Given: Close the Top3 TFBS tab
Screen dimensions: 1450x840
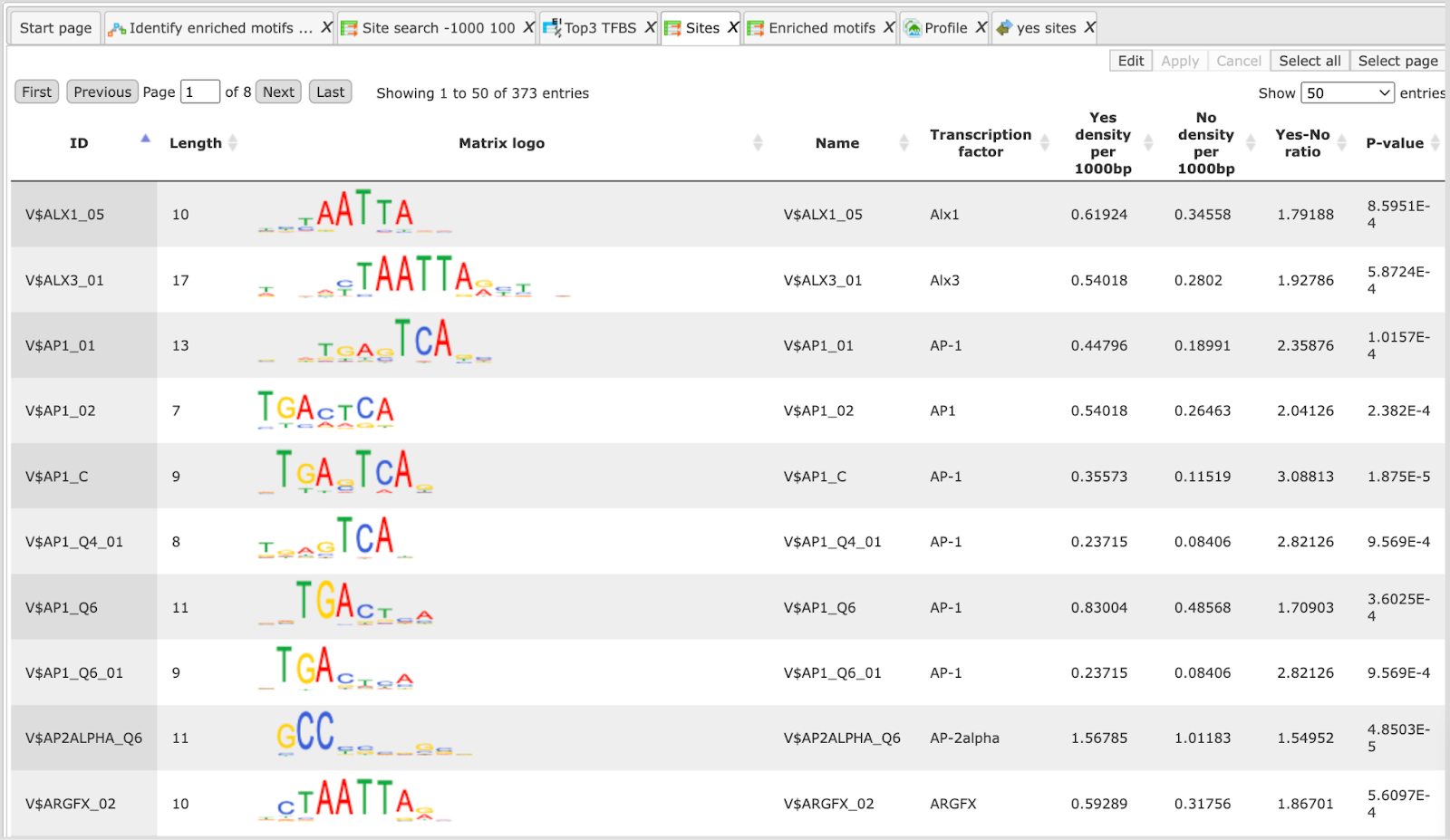Looking at the screenshot, I should pos(650,28).
